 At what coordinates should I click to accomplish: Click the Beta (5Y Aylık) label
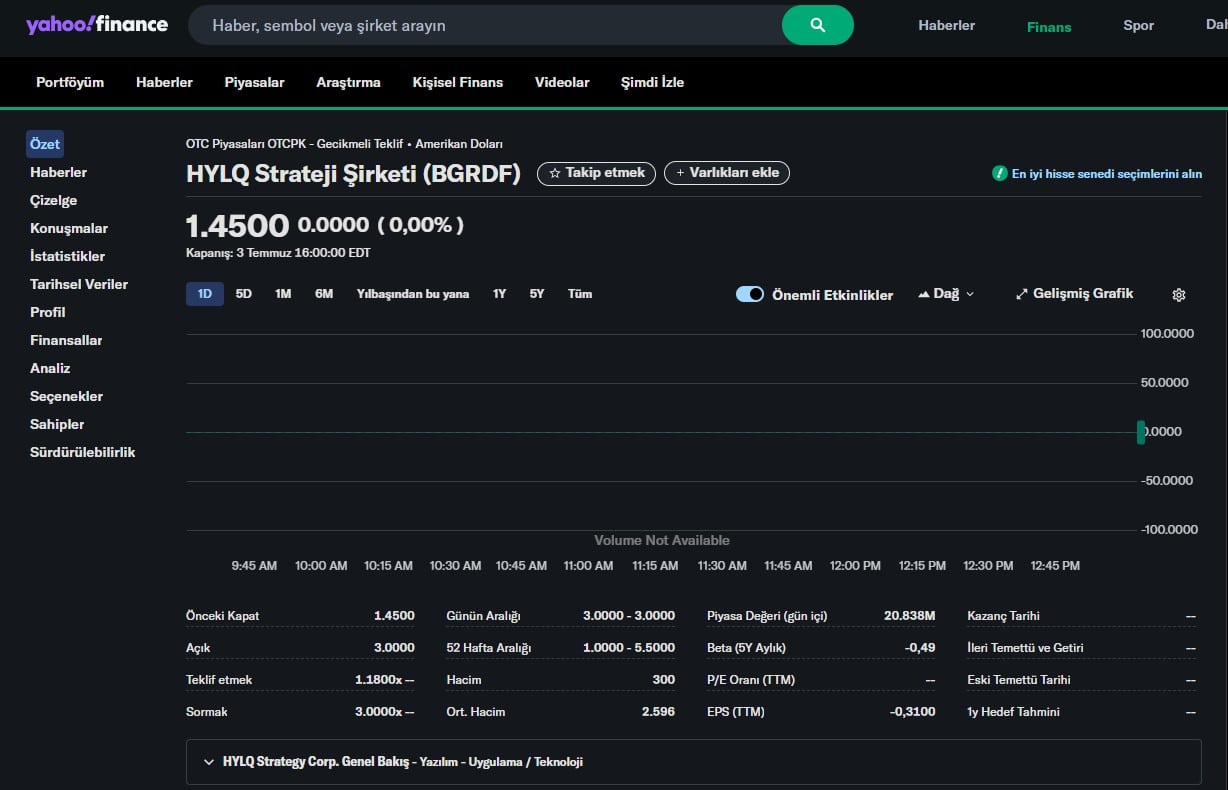coord(746,648)
